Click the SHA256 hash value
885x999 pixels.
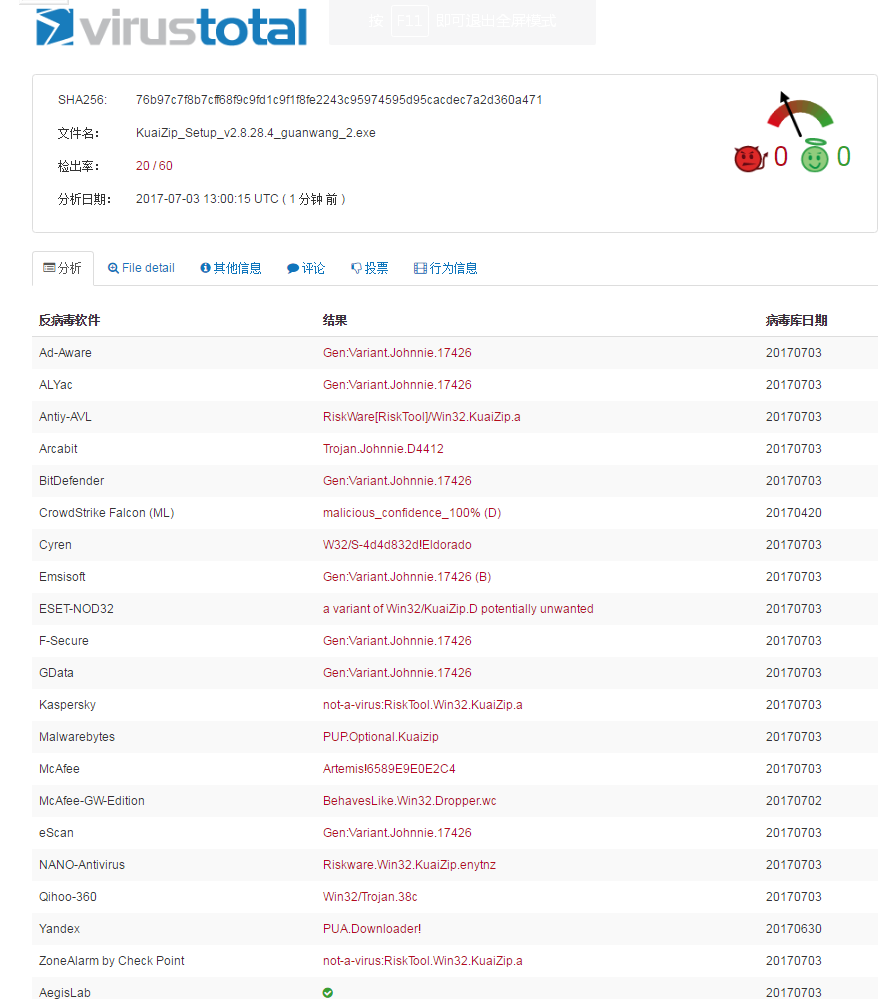point(339,100)
